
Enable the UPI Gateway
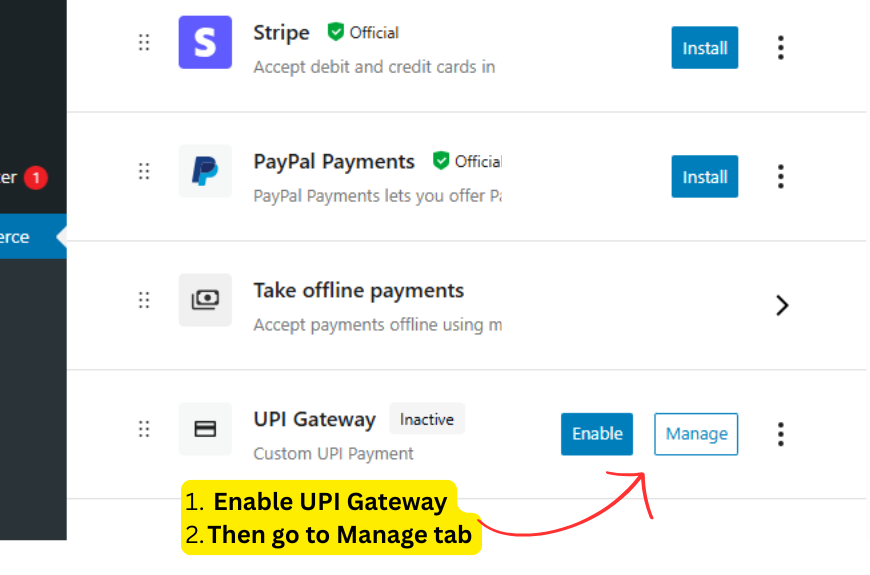tap(597, 434)
